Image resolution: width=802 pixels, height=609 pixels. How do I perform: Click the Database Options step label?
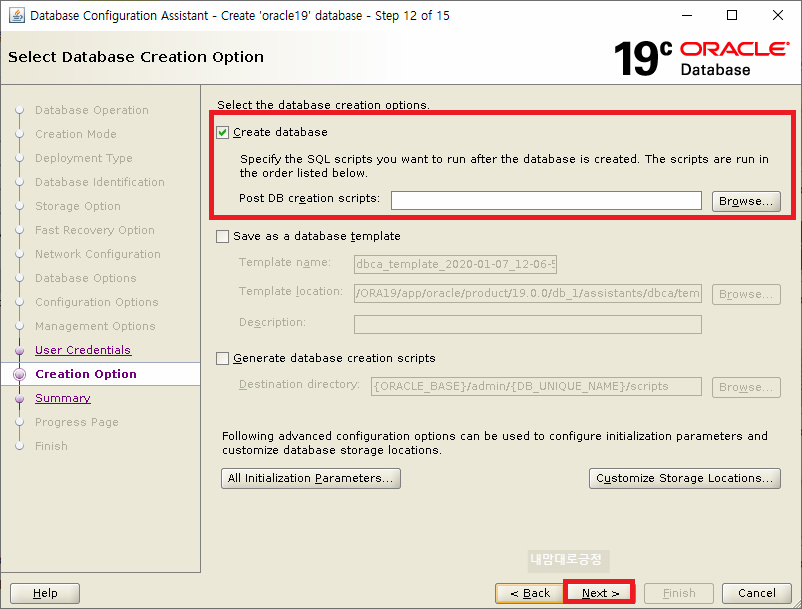85,279
